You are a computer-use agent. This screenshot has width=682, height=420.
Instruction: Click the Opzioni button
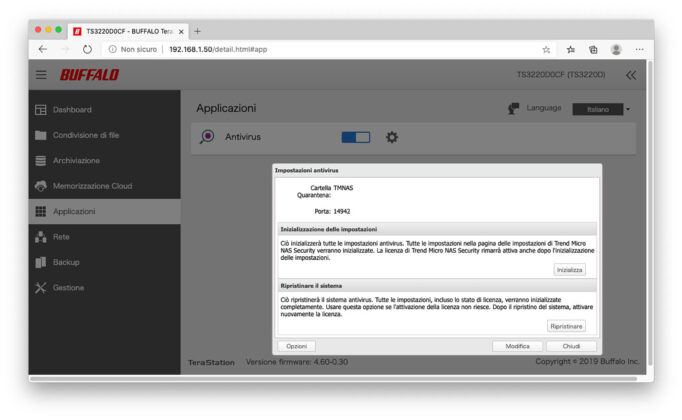pos(297,346)
